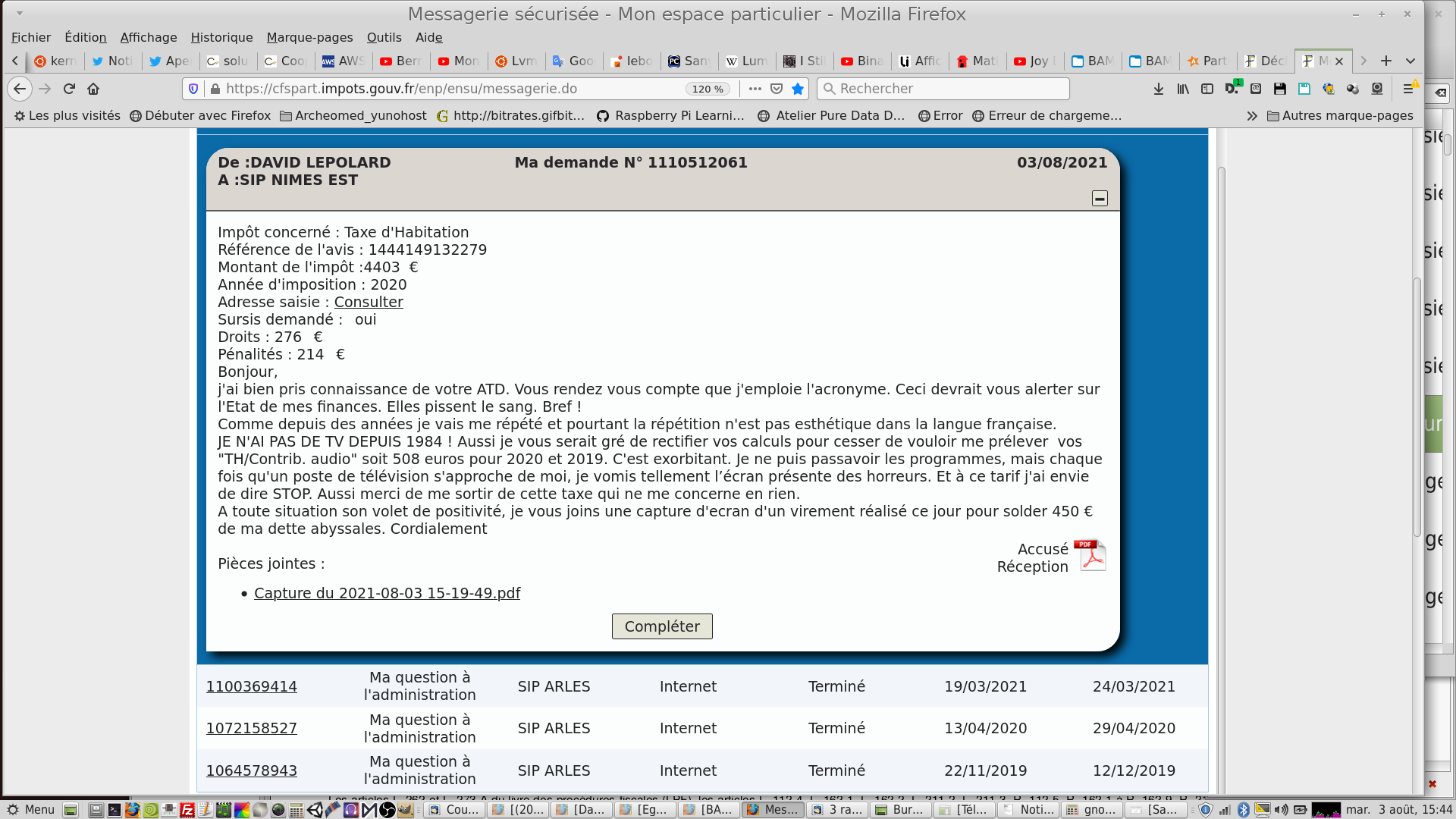The width and height of the screenshot is (1456, 819).
Task: Open the page actions three-dots menu
Action: [755, 89]
